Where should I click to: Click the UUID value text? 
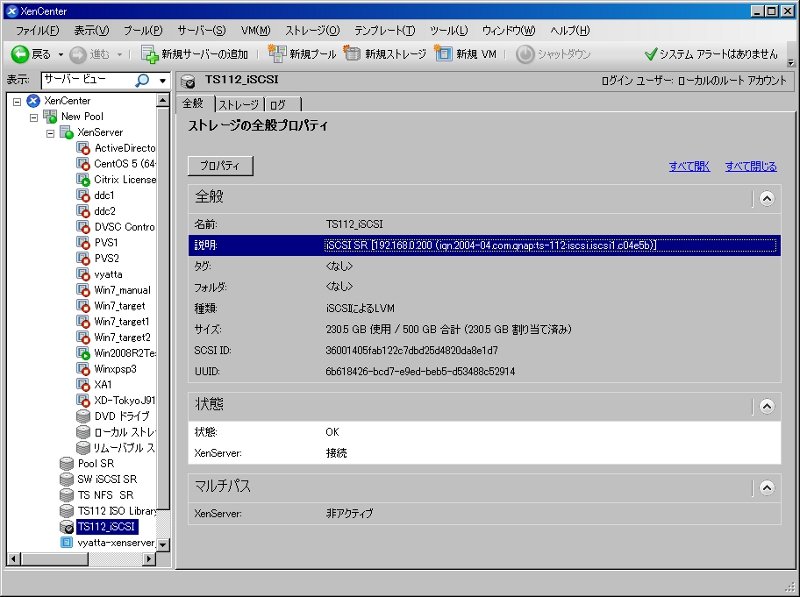coord(420,371)
